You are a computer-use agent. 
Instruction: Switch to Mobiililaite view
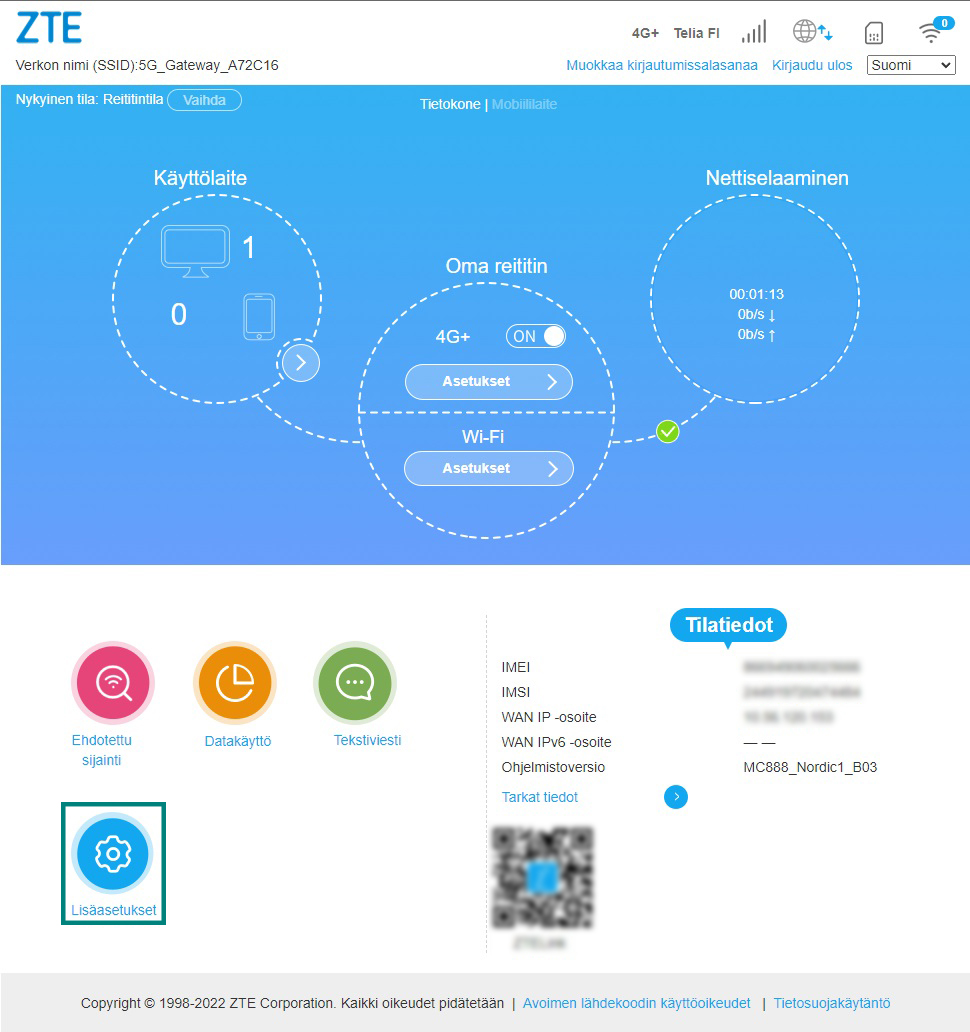point(524,104)
